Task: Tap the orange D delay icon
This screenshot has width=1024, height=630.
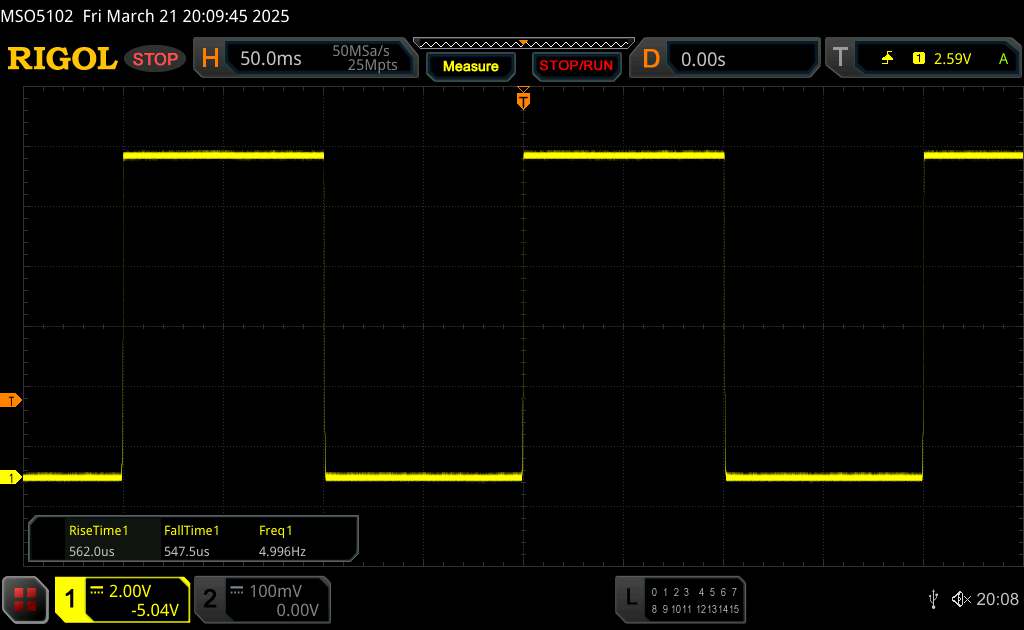Action: 651,59
